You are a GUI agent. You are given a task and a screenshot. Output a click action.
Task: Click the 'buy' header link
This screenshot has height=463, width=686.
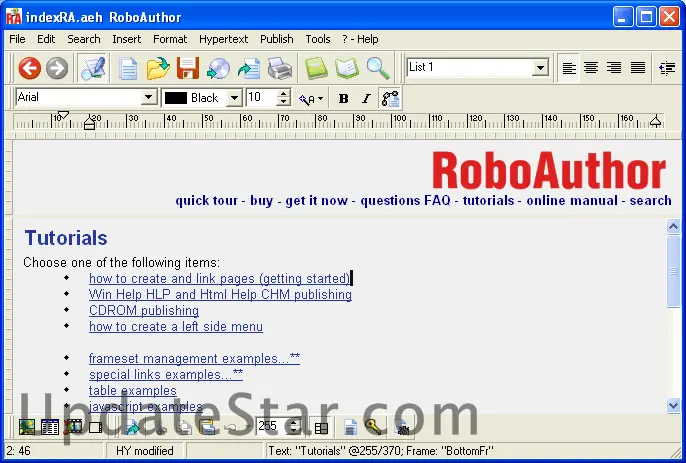pyautogui.click(x=261, y=200)
